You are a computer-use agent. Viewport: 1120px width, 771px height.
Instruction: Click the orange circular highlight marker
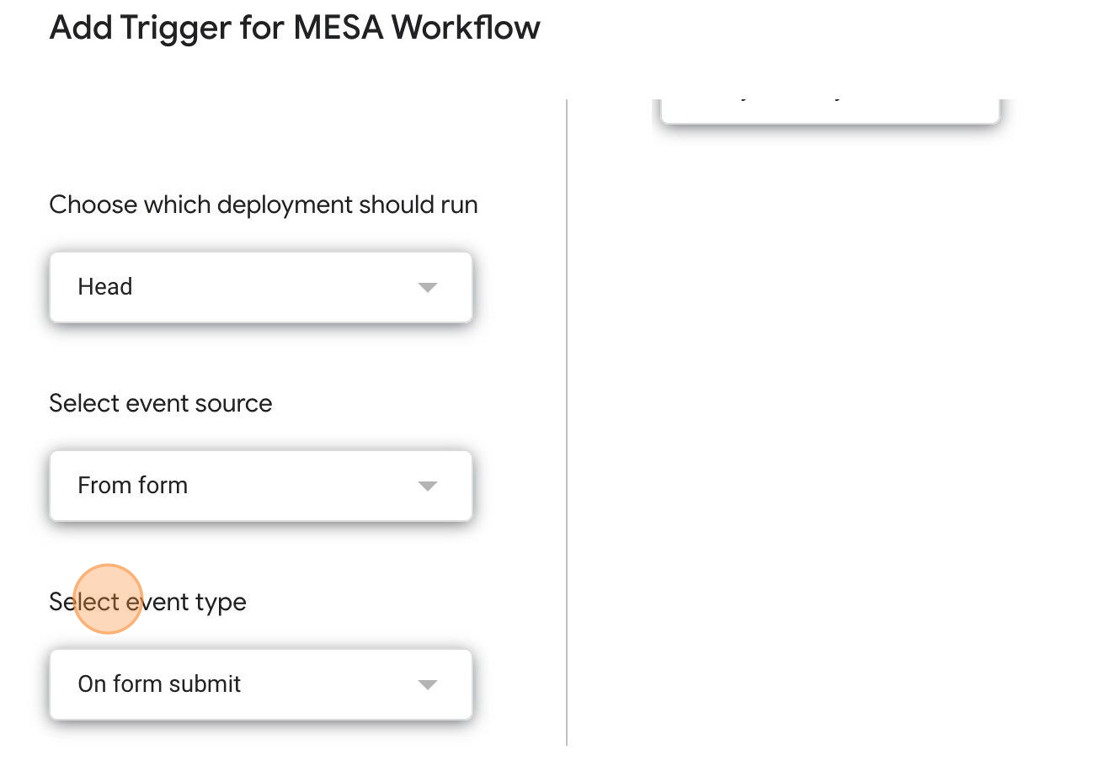tap(108, 599)
